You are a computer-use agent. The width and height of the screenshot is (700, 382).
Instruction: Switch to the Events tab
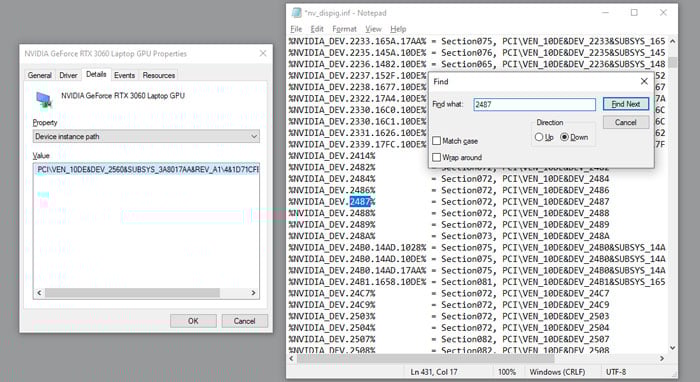pos(124,75)
